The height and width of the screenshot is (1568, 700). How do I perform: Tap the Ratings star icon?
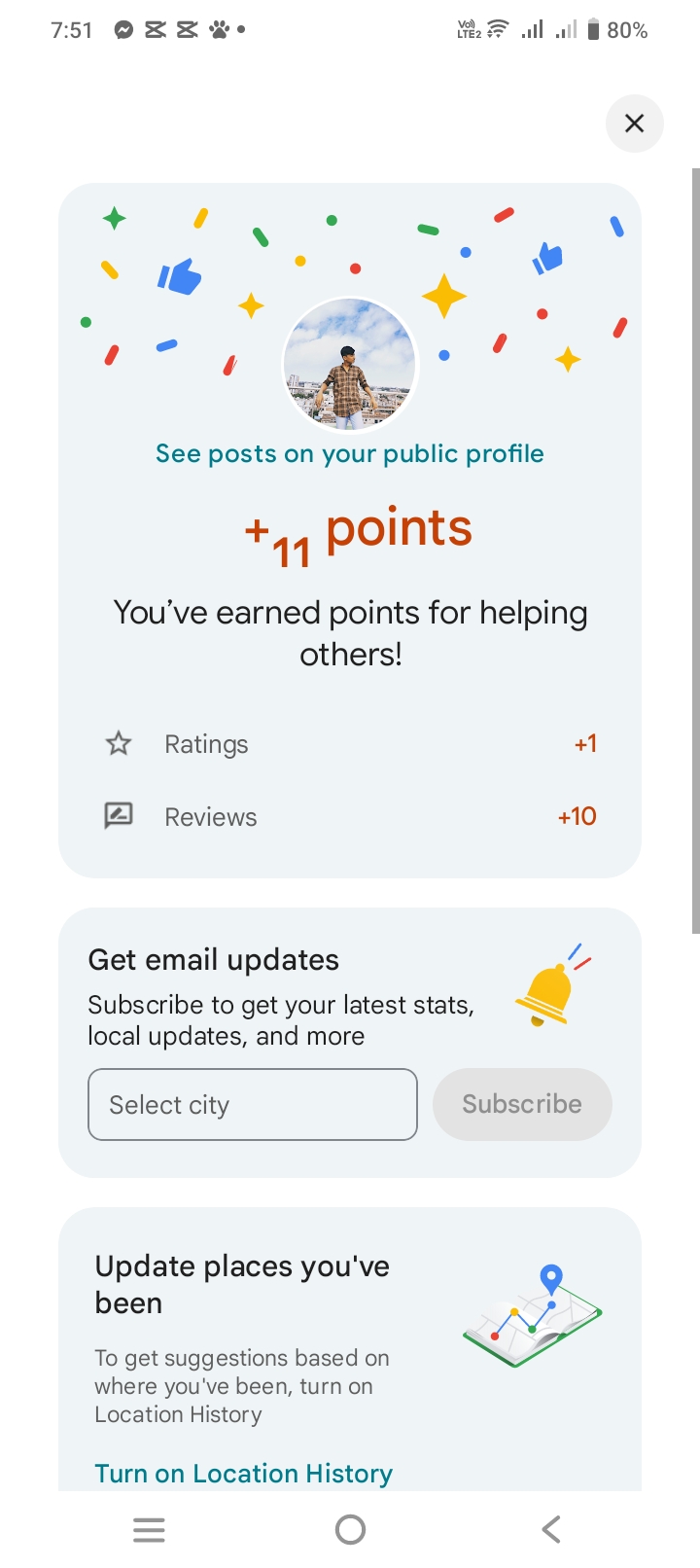tap(119, 744)
